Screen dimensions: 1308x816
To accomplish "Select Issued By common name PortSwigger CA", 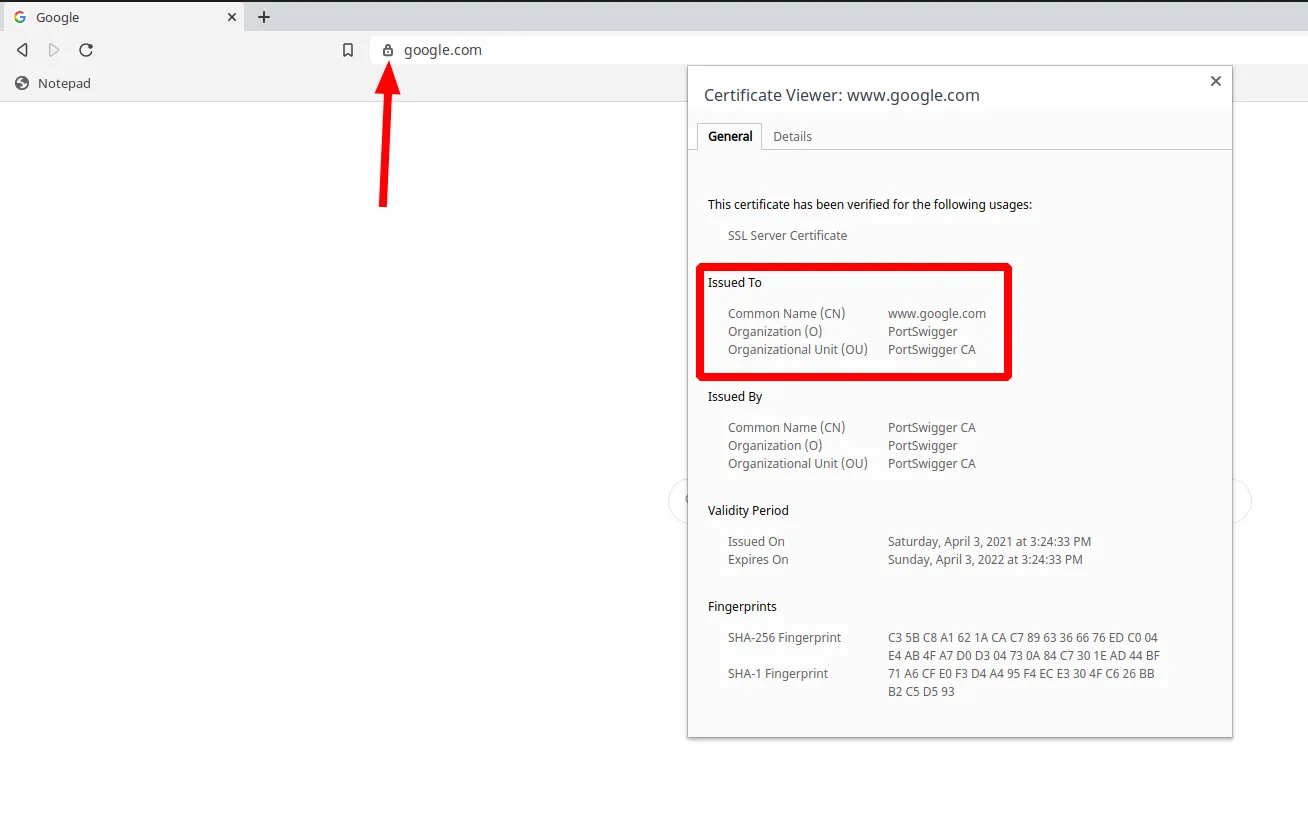I will [931, 427].
